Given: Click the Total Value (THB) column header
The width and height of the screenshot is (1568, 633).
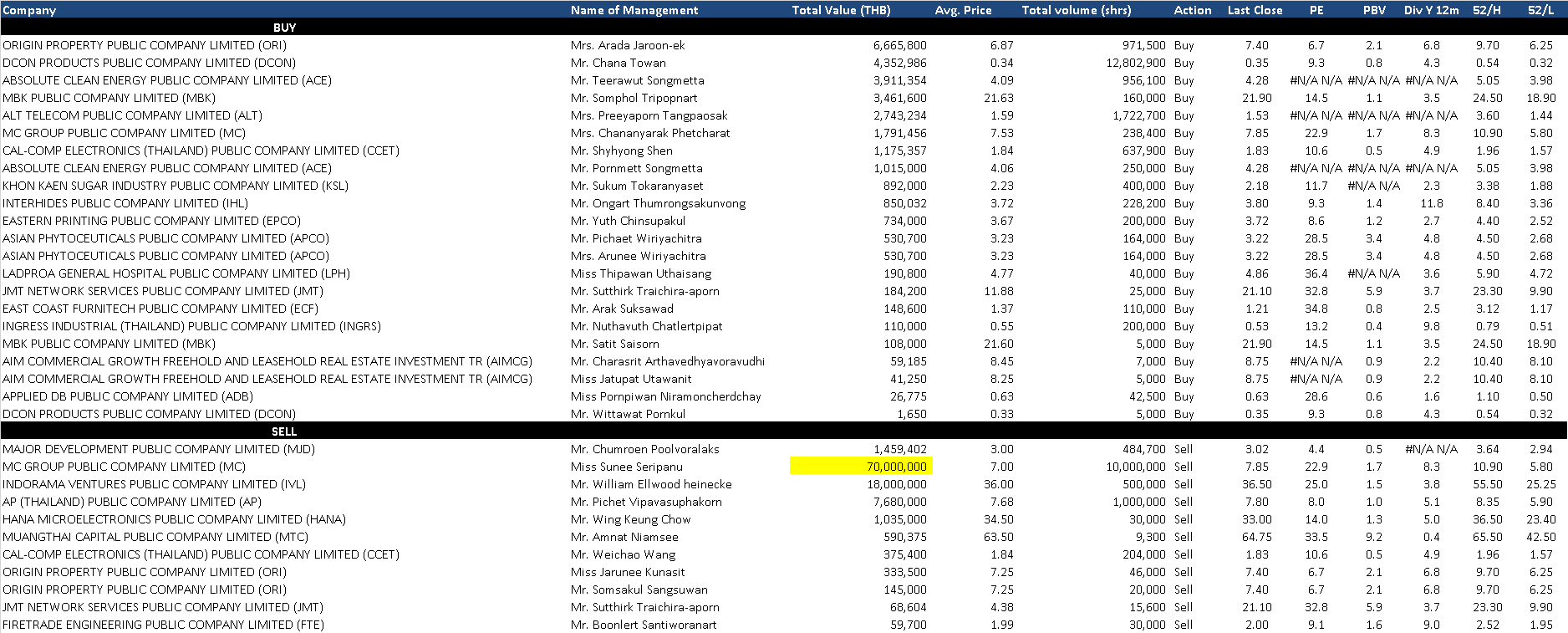Looking at the screenshot, I should pyautogui.click(x=841, y=10).
